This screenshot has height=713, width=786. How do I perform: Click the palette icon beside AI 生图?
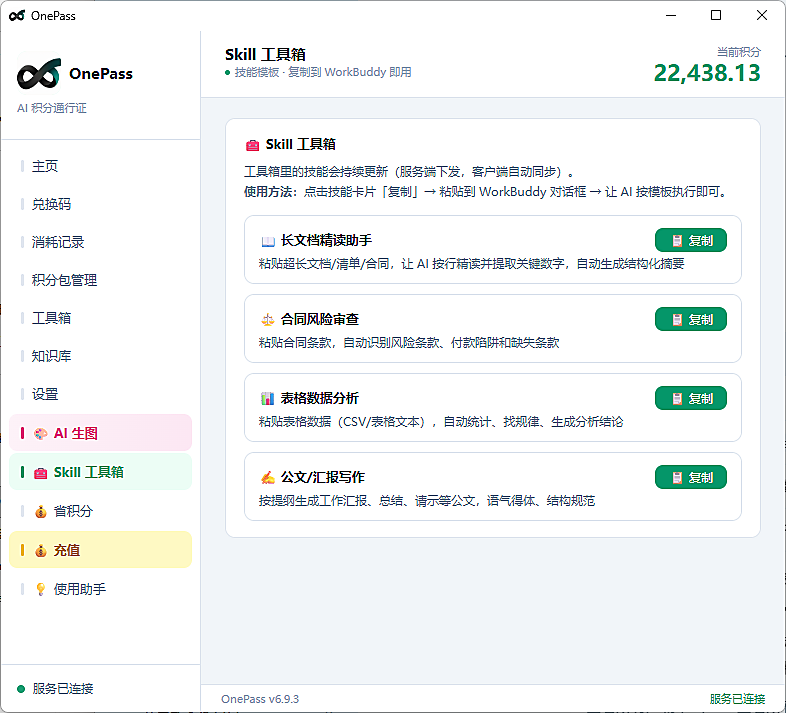point(41,433)
